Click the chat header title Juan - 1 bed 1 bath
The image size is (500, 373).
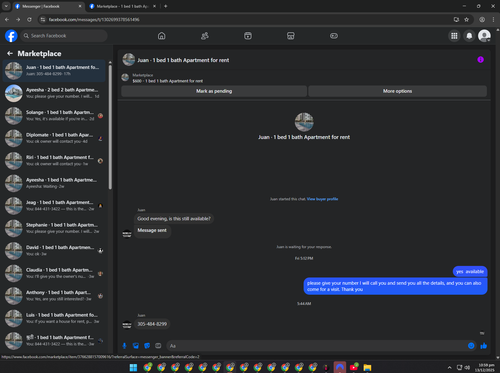(x=183, y=60)
